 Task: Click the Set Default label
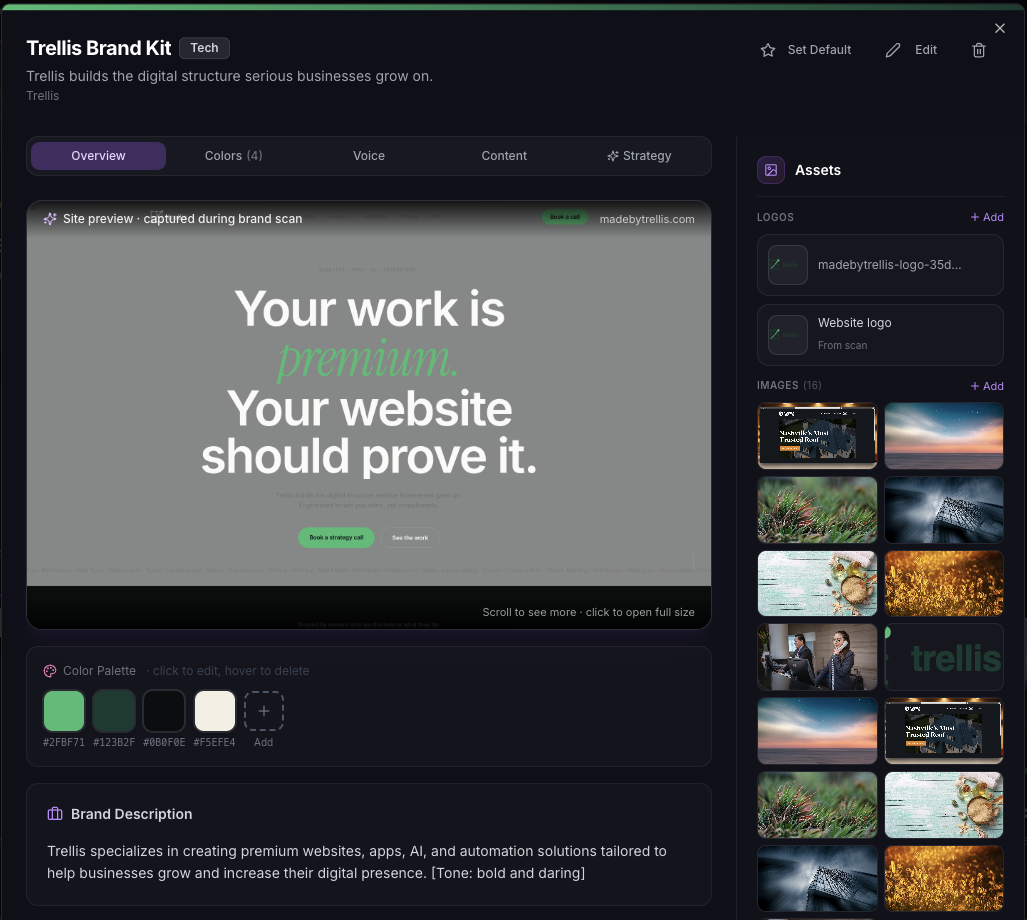819,50
